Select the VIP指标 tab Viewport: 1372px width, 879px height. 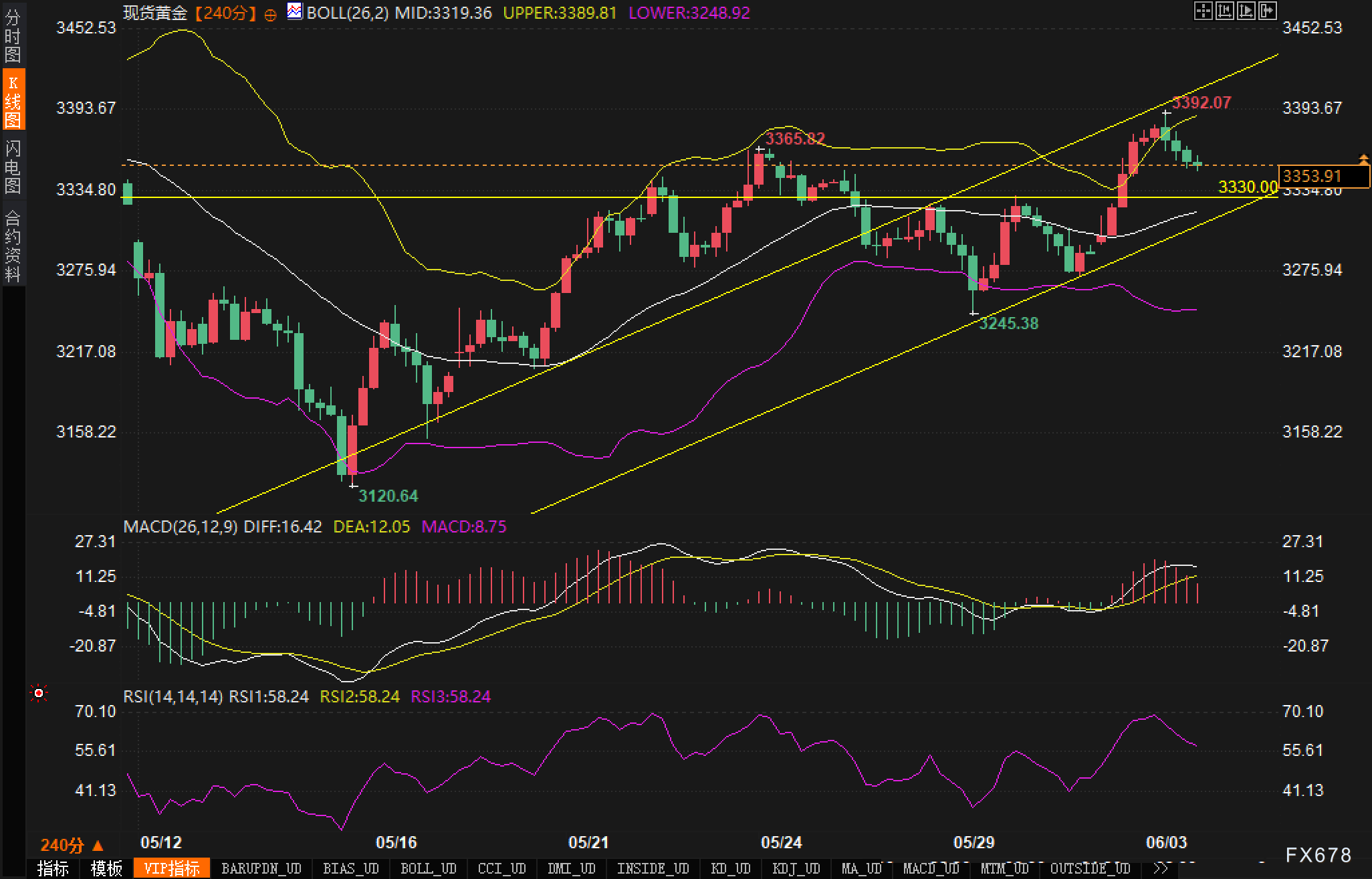tap(172, 868)
